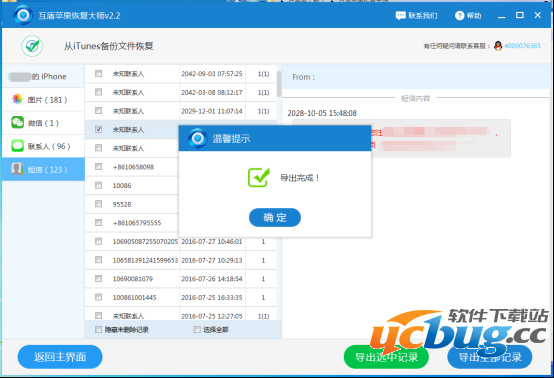Screen dimensions: 554x378
Task: Check the box for 2042-09-03 07:57:25 row
Action: point(99,73)
